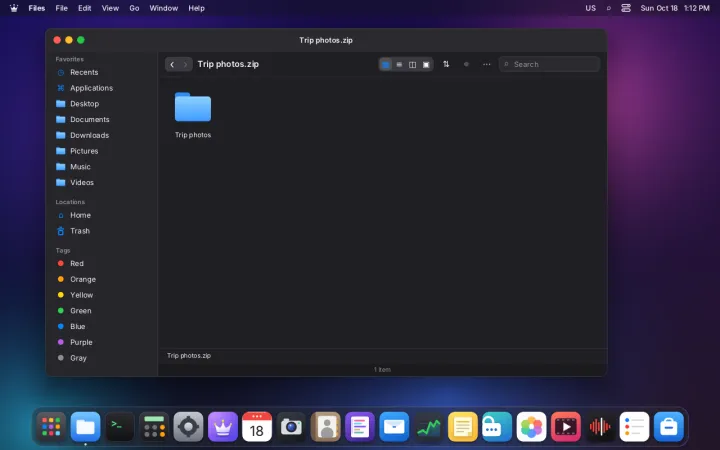This screenshot has height=450, width=720.
Task: Open the purple crown app in dock
Action: pyautogui.click(x=223, y=427)
